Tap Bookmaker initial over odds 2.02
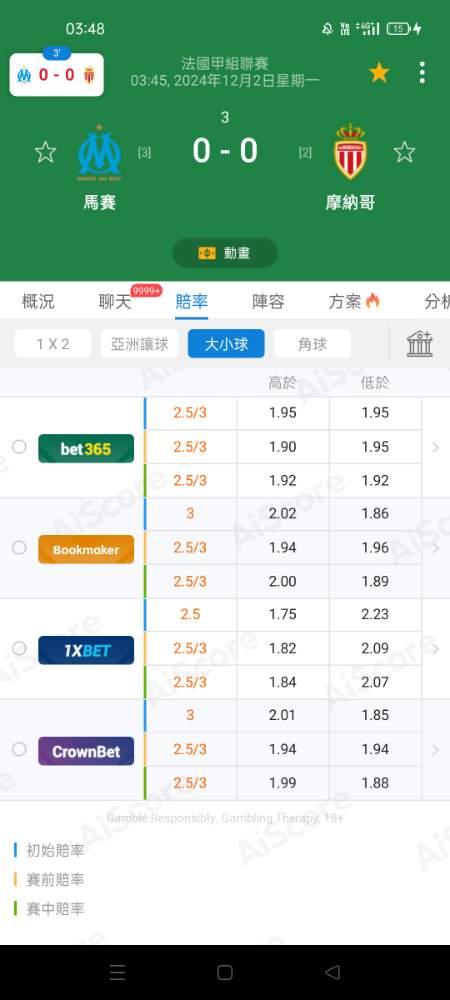This screenshot has width=450, height=1000. tap(283, 513)
